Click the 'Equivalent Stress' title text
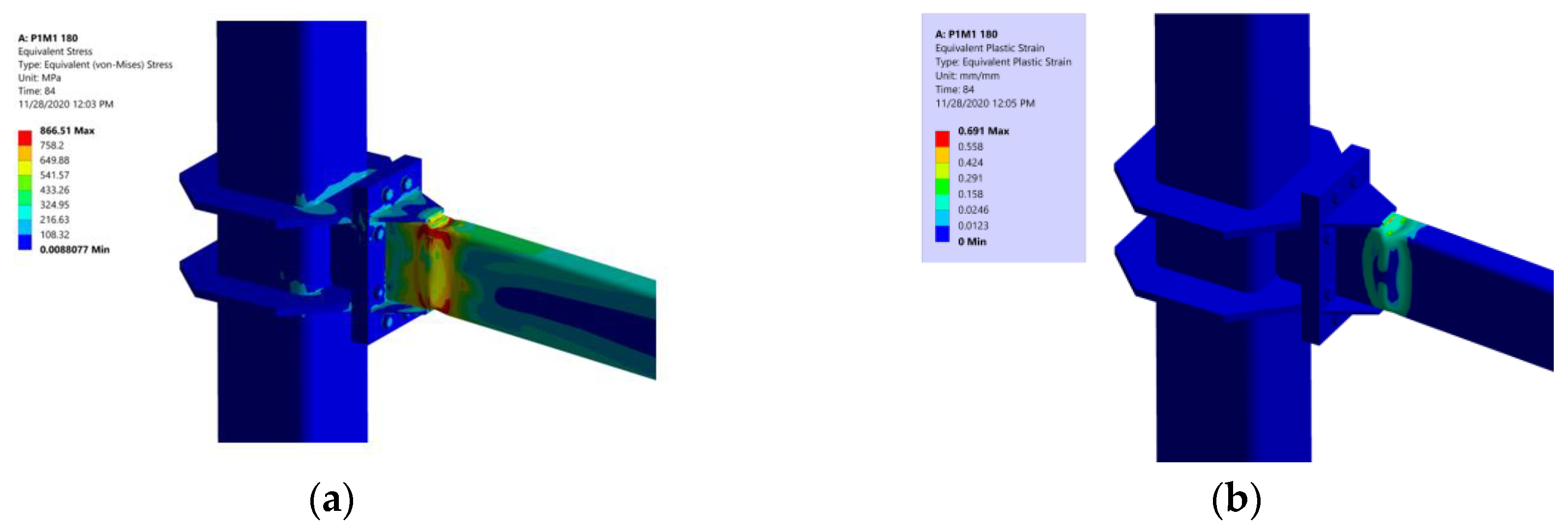This screenshot has width=1568, height=531. pos(55,52)
